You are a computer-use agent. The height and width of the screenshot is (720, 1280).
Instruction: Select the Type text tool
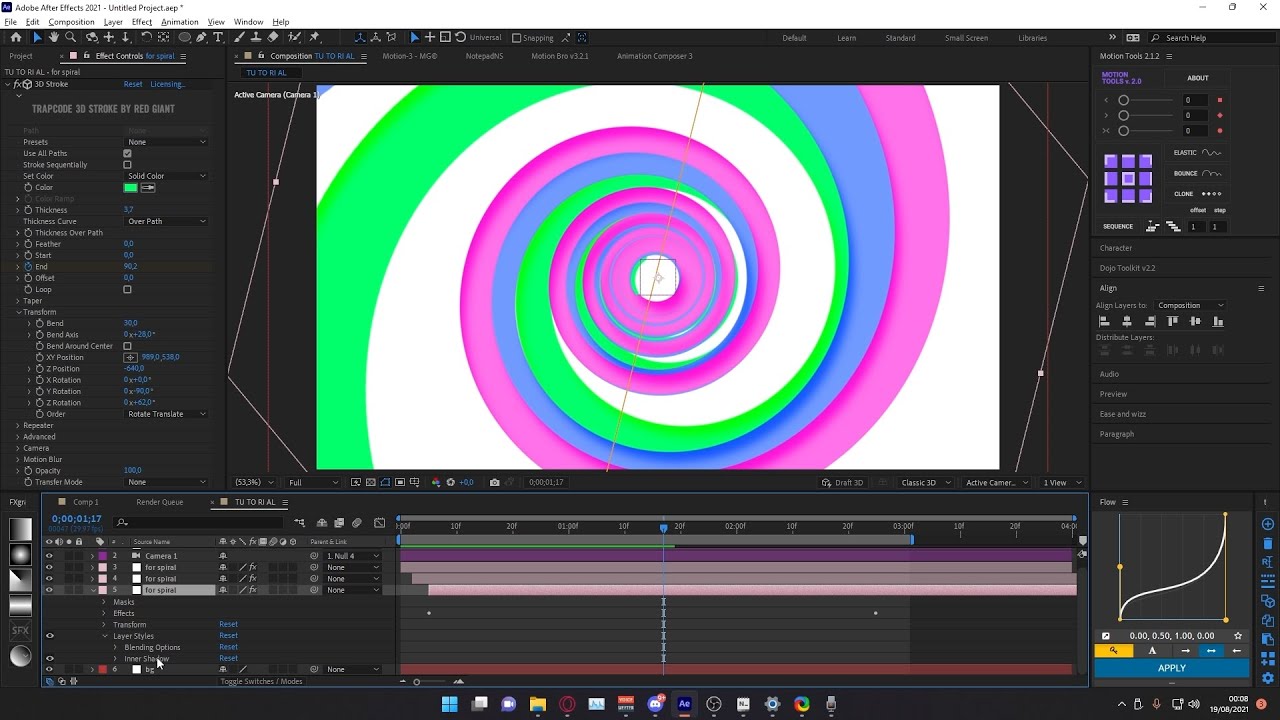[218, 37]
